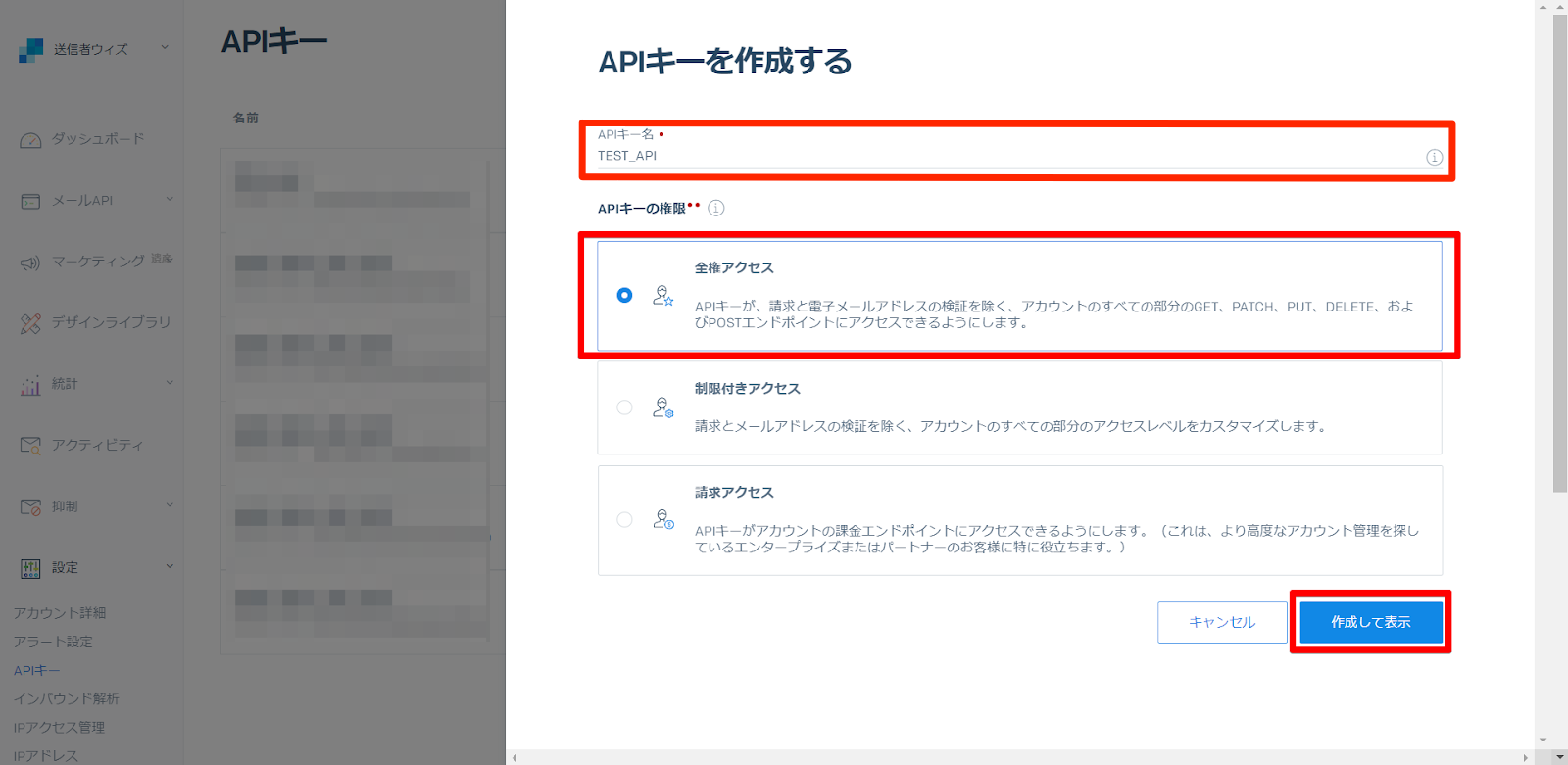Click info icon beside APIキーの権限 label

716,208
